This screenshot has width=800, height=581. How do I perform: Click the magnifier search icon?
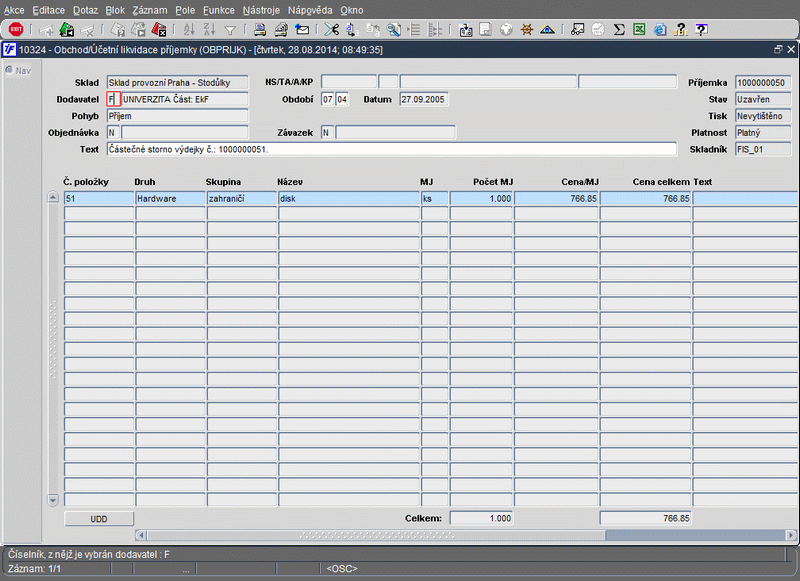click(393, 30)
